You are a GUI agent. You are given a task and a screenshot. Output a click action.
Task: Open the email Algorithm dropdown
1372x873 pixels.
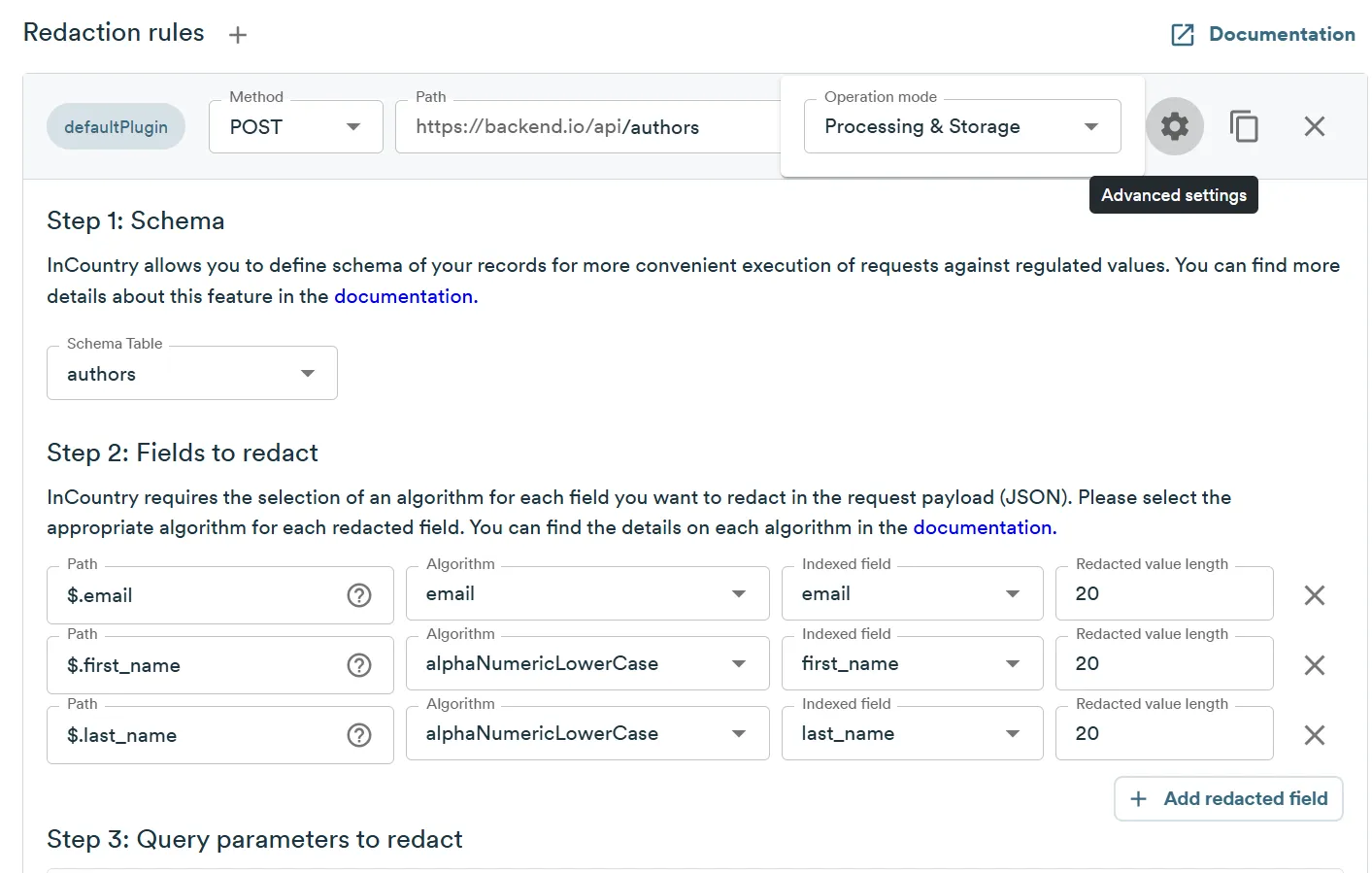[x=587, y=593]
